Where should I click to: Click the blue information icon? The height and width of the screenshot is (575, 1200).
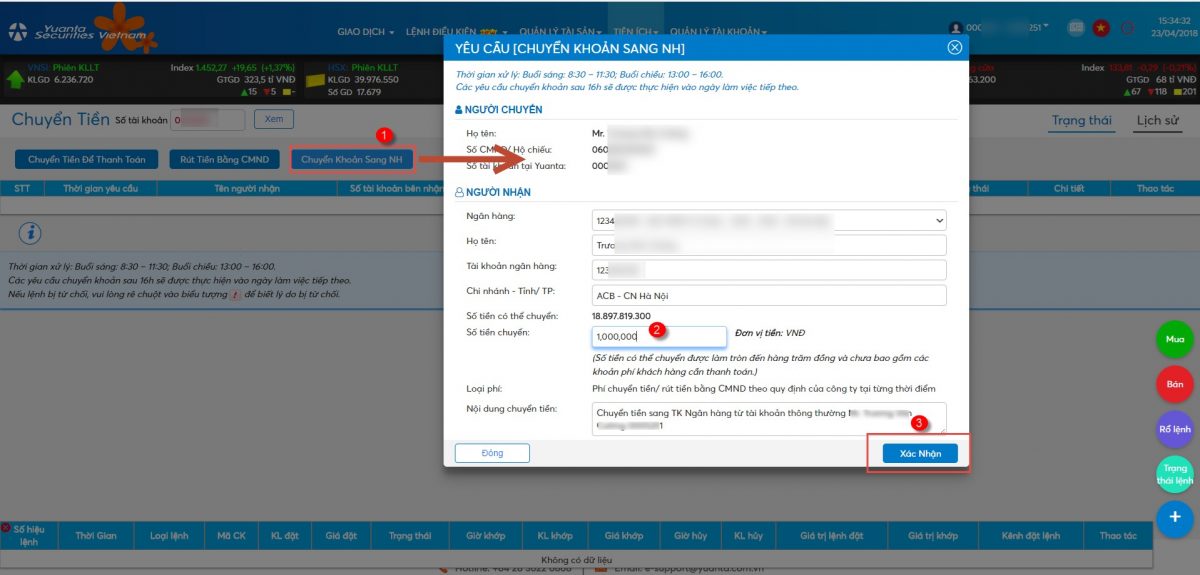tap(31, 233)
